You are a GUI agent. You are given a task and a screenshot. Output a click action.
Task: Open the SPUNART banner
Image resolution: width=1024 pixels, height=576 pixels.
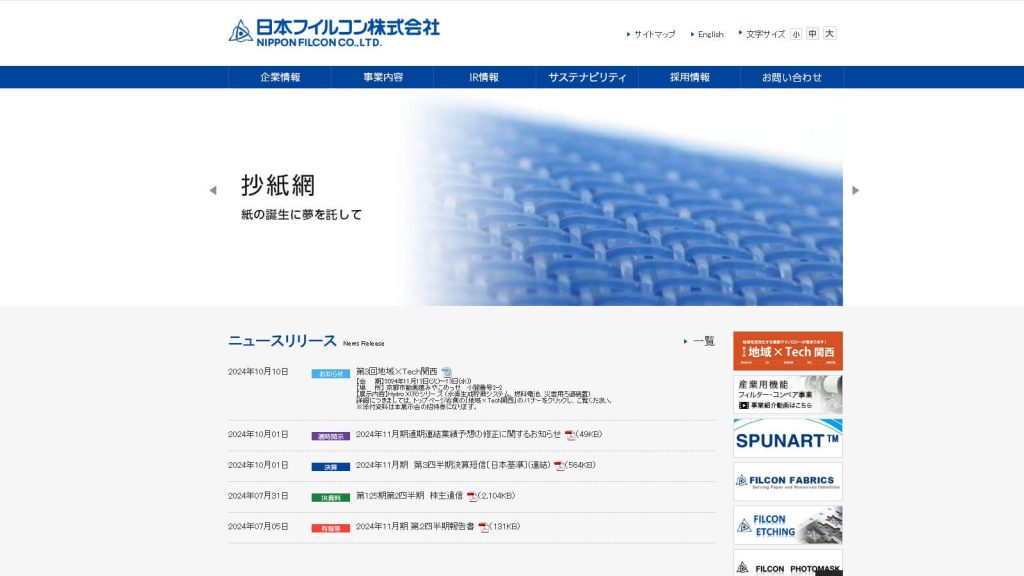pos(788,438)
